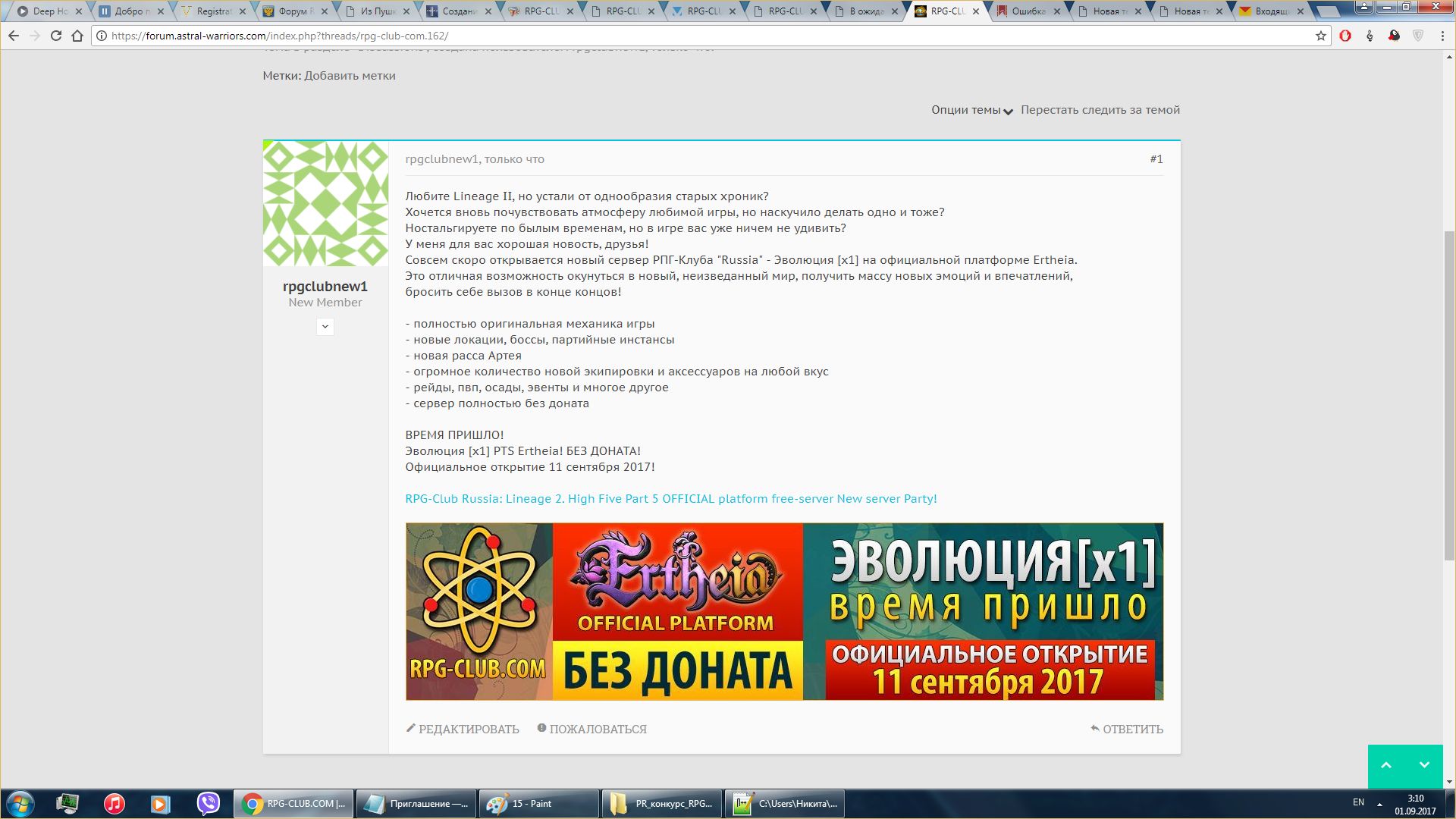Launch iTunes from the taskbar
The image size is (1456, 819).
(x=114, y=804)
